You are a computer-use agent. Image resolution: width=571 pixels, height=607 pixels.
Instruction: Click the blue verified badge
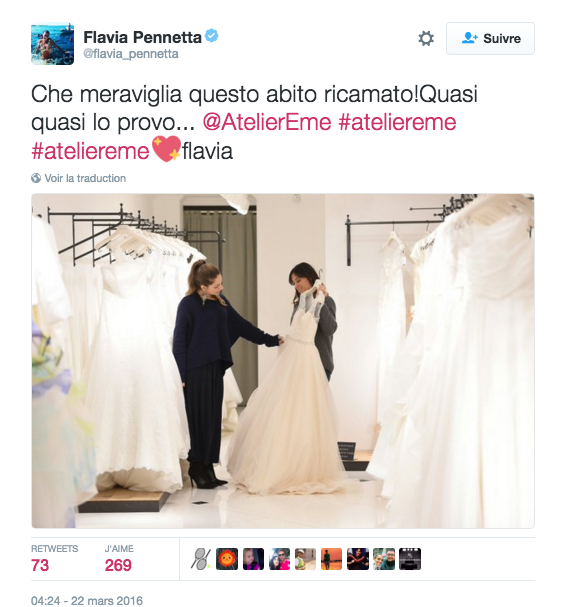click(212, 36)
